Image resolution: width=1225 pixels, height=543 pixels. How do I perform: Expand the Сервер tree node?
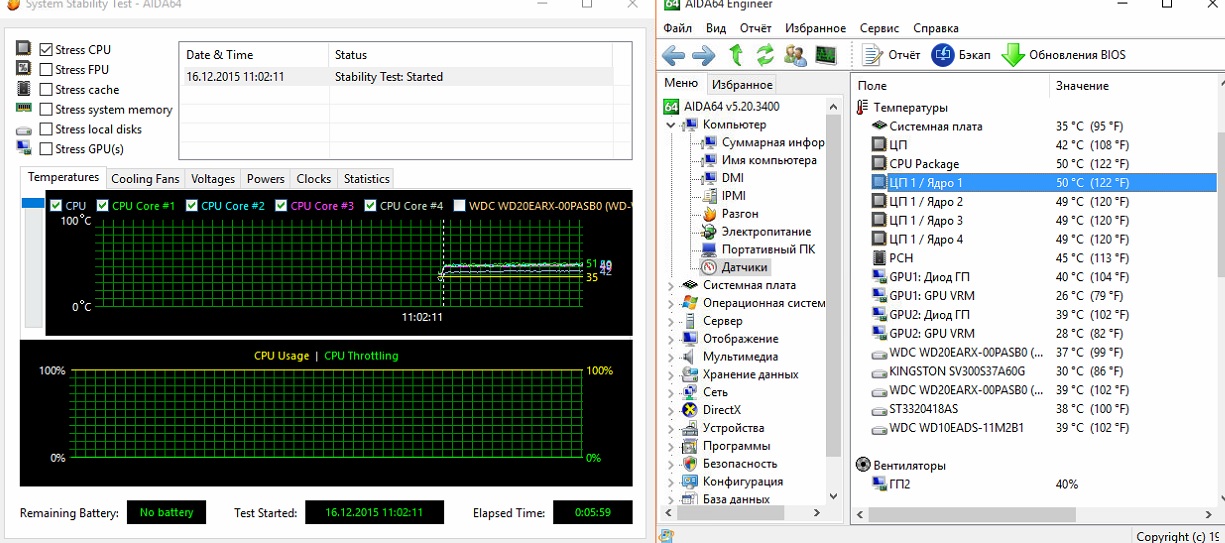[x=670, y=321]
